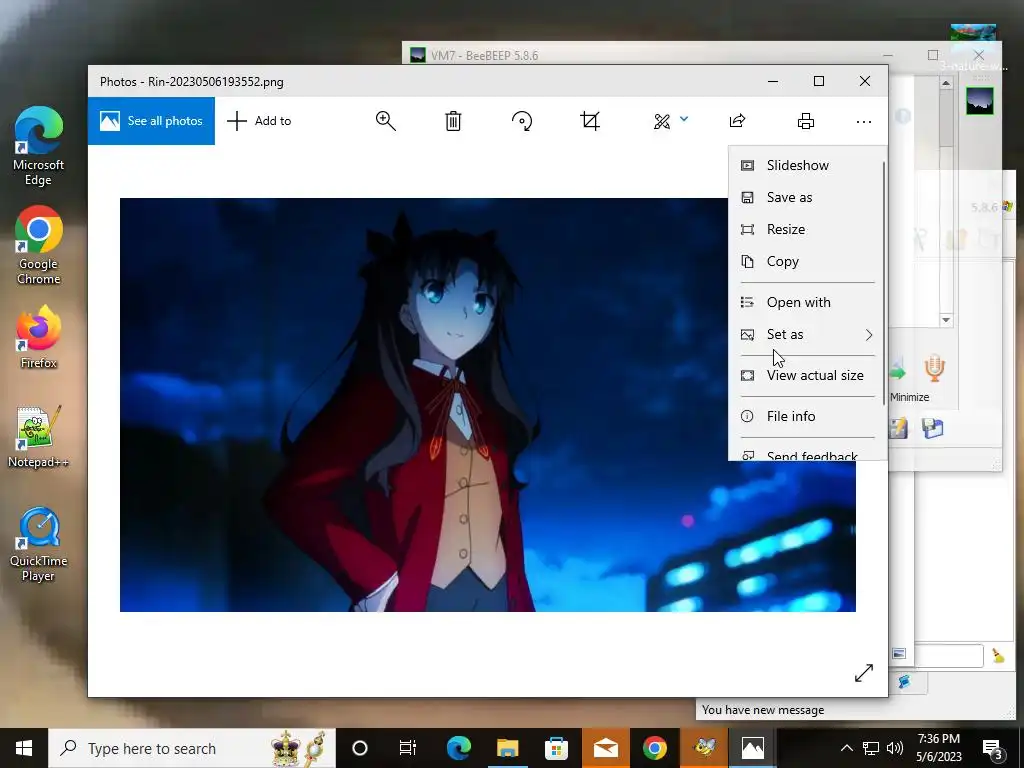Expand the Edit & Create dropdown chevron
The width and height of the screenshot is (1024, 768).
click(684, 119)
